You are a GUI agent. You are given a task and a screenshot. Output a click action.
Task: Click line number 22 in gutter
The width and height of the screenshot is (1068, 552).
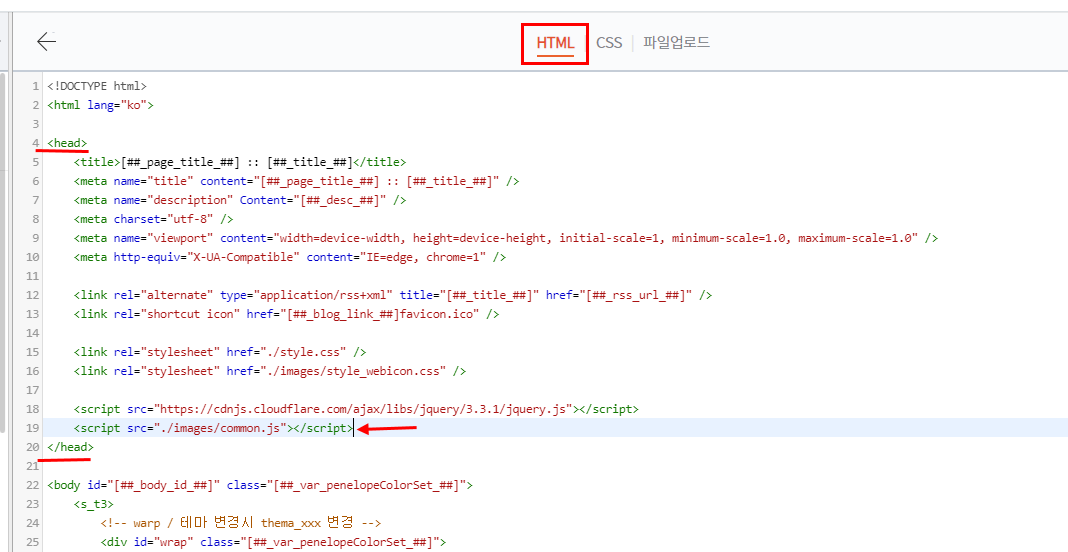[32, 485]
